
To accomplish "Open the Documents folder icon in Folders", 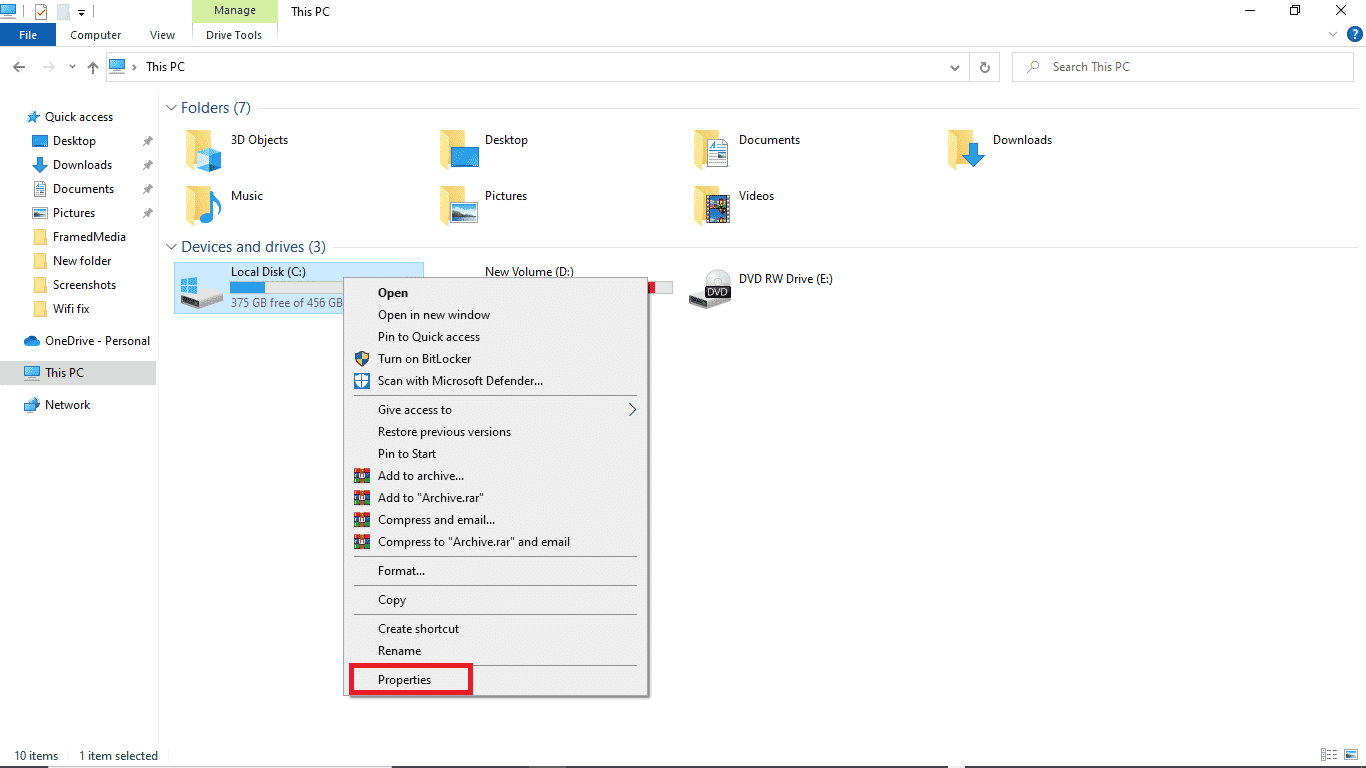I will click(712, 150).
